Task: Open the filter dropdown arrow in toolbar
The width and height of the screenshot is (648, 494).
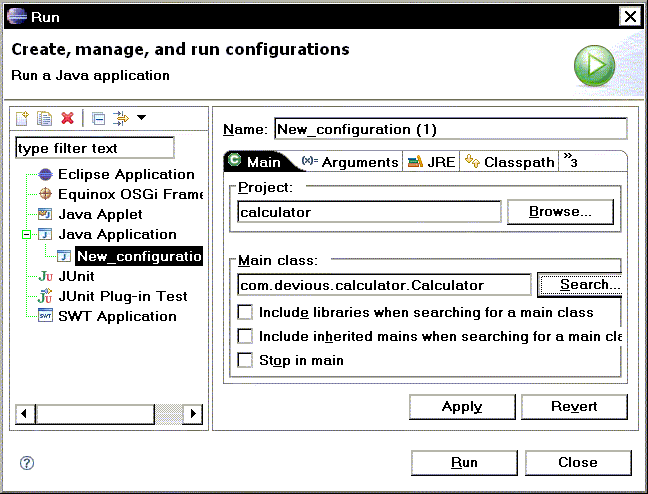Action: click(141, 118)
